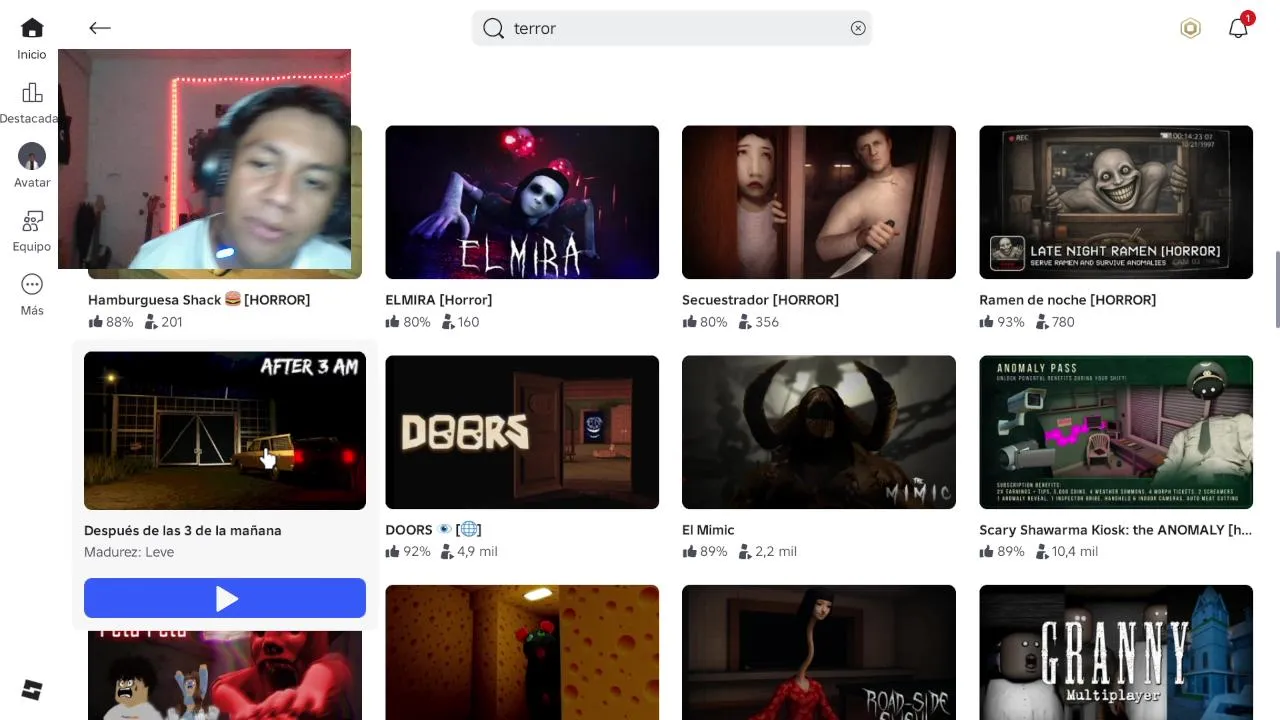Click the Roblox logo icon at sidebar bottom
The width and height of the screenshot is (1280, 720).
[x=32, y=690]
